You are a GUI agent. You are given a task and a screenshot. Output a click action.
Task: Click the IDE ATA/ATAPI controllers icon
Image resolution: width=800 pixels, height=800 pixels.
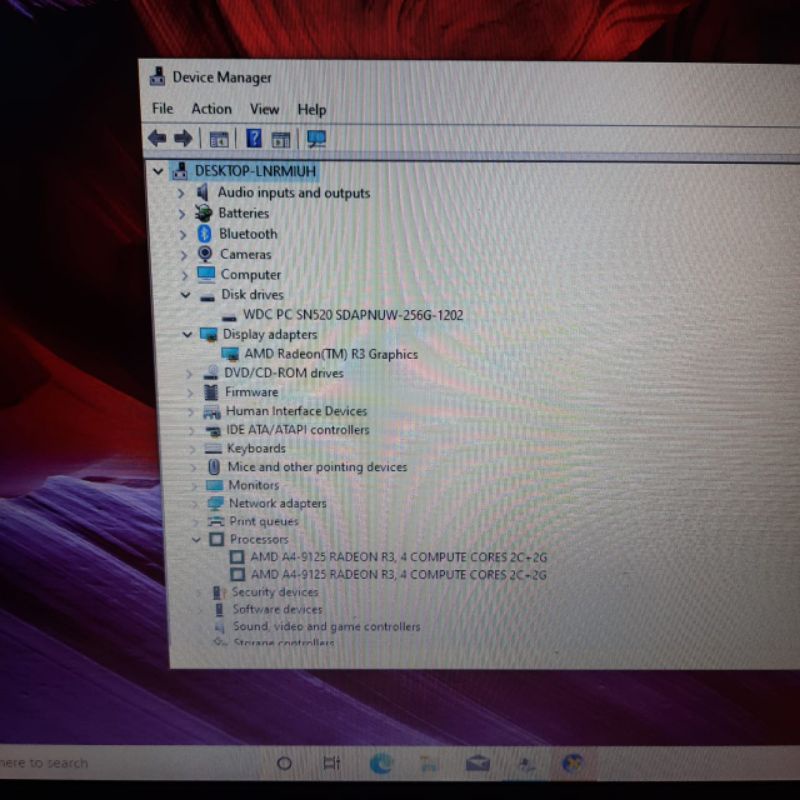point(213,431)
